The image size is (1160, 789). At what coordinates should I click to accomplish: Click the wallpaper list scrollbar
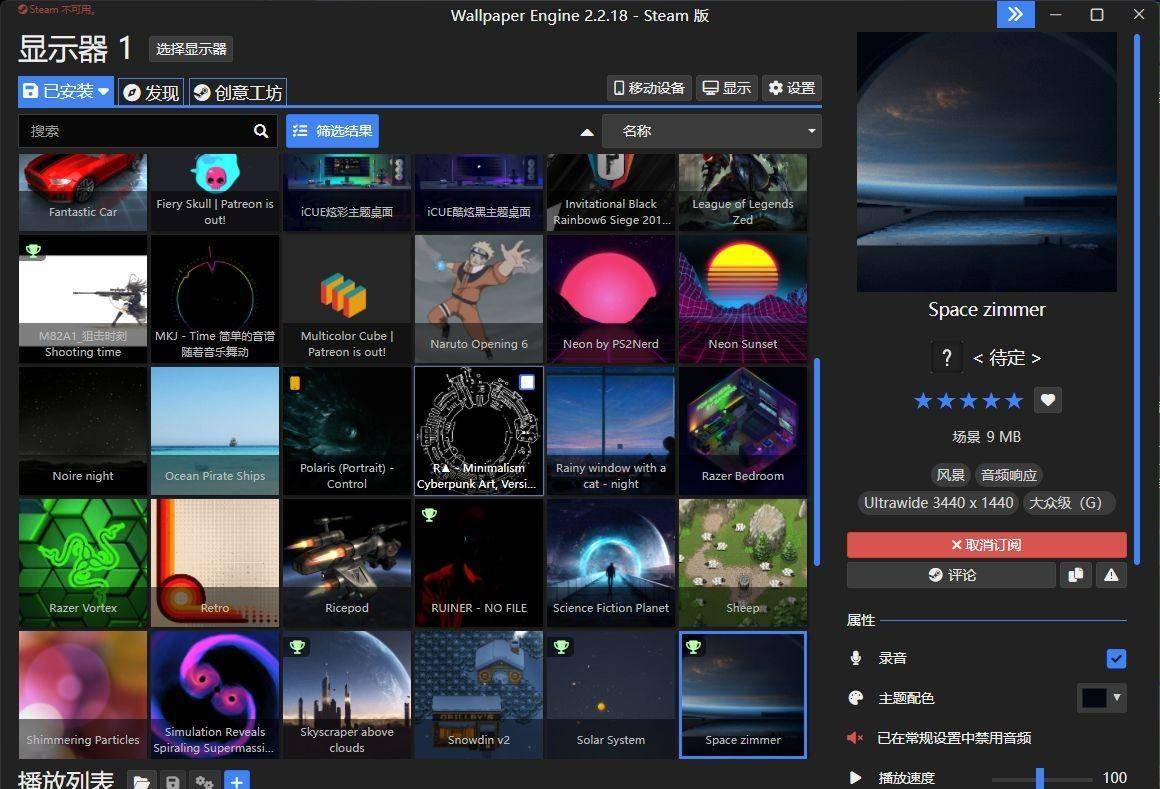[x=817, y=461]
